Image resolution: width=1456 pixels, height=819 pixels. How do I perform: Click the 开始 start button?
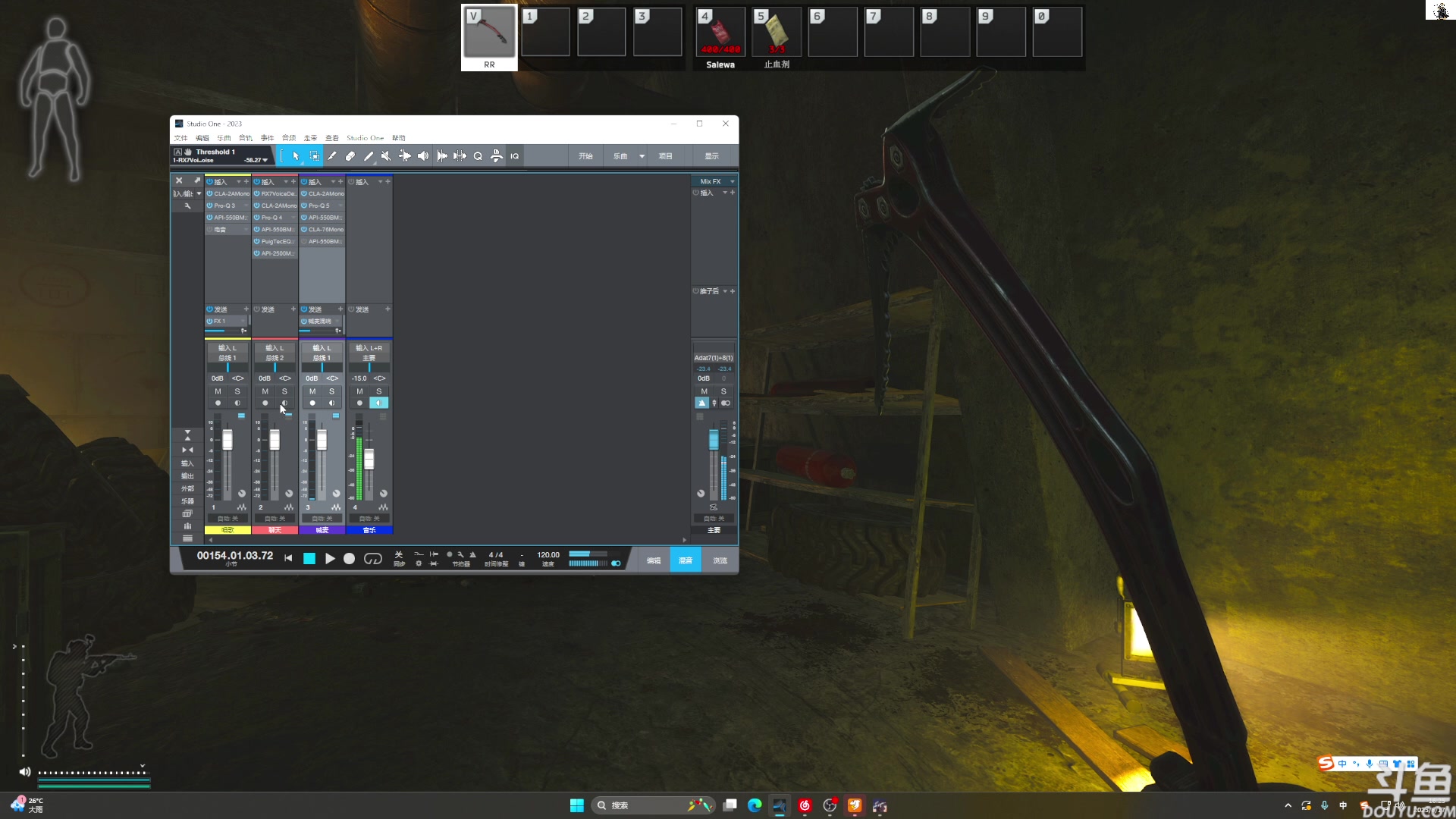click(585, 156)
